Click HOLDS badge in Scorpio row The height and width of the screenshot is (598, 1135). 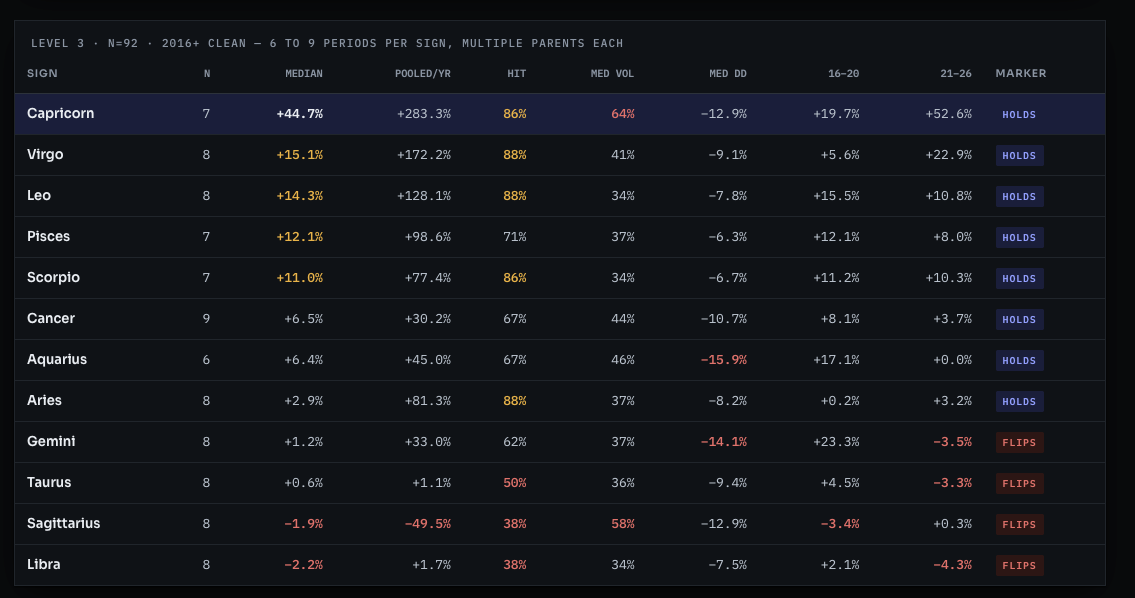[1019, 279]
